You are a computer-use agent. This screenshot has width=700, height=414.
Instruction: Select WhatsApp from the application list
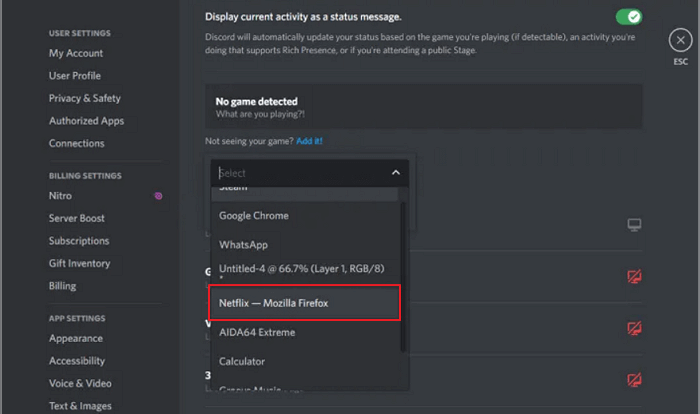point(244,245)
